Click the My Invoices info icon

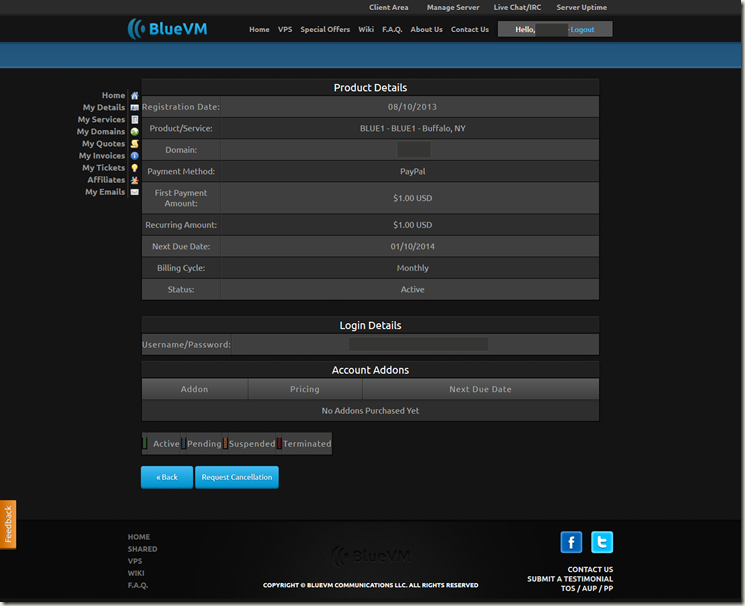(134, 156)
